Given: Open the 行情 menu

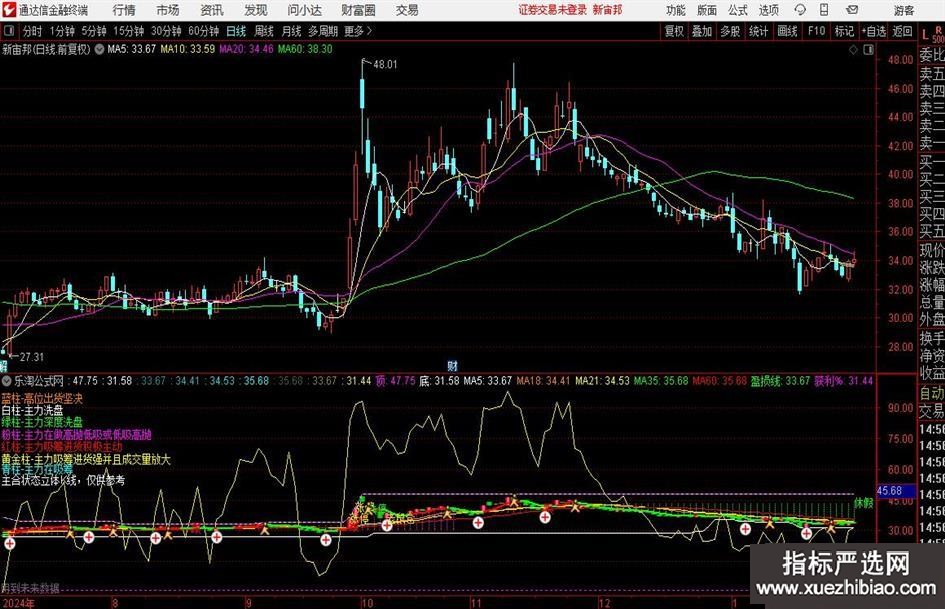Looking at the screenshot, I should (124, 10).
